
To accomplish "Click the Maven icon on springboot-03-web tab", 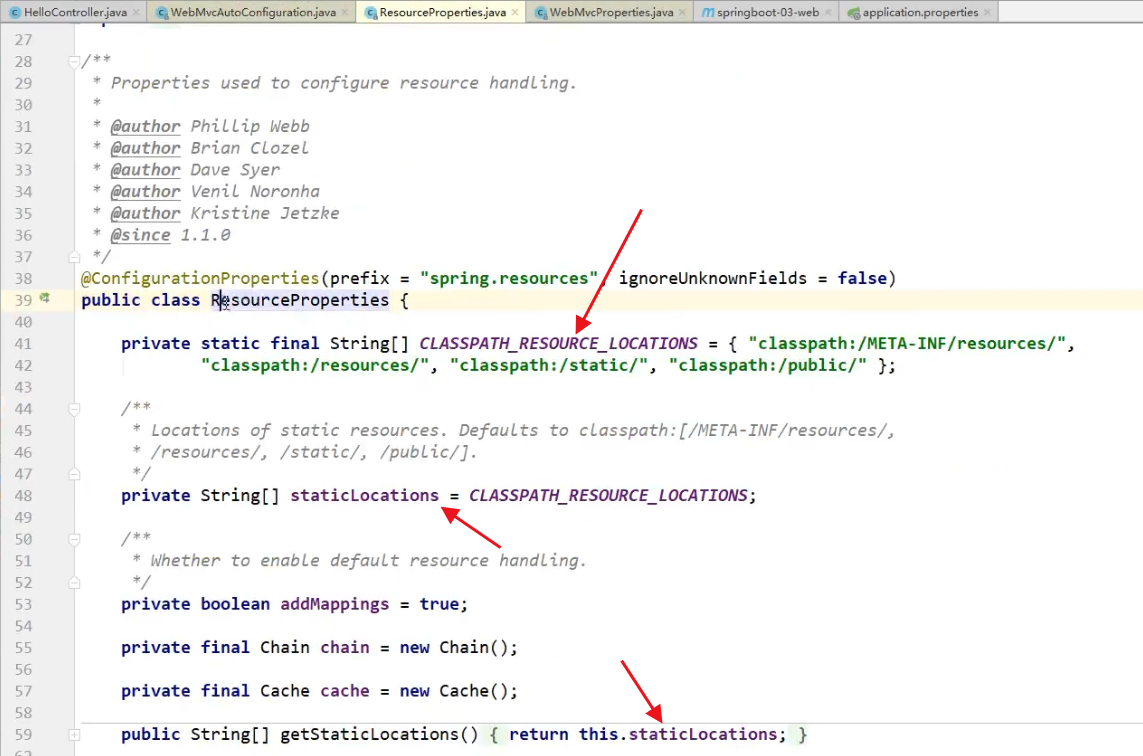I will pyautogui.click(x=708, y=12).
